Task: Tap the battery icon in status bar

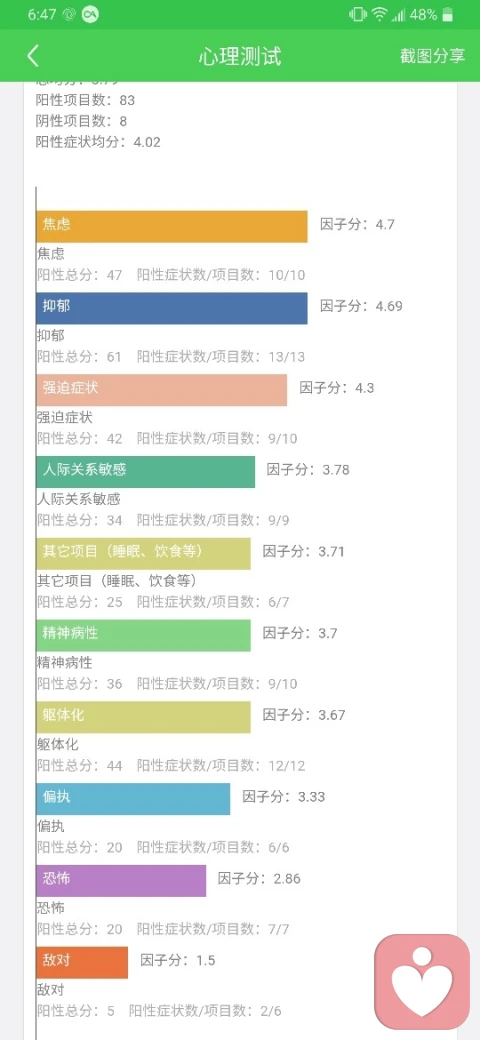Action: 448,15
